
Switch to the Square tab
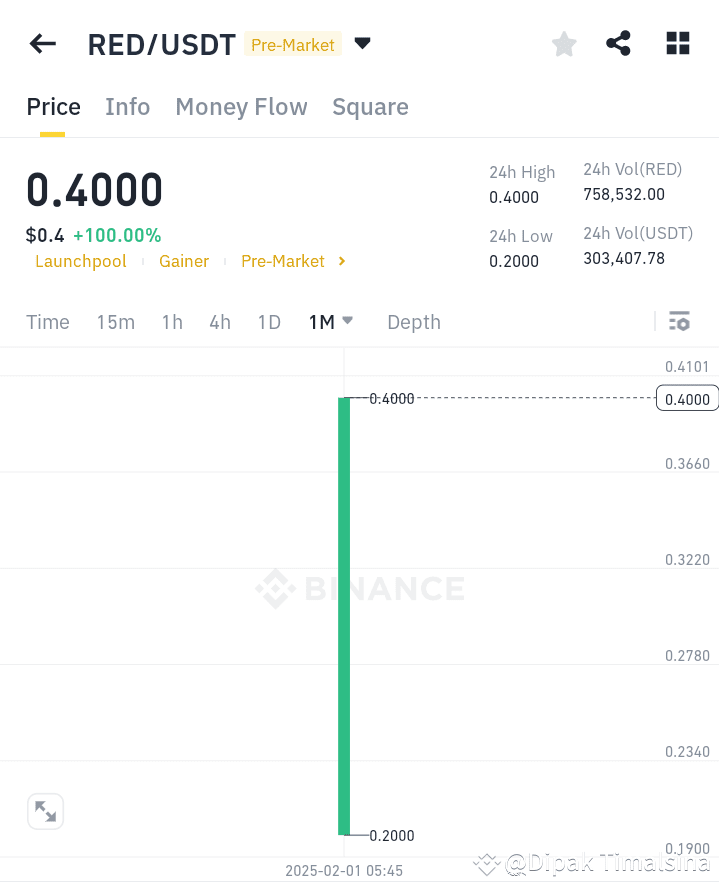pos(370,107)
